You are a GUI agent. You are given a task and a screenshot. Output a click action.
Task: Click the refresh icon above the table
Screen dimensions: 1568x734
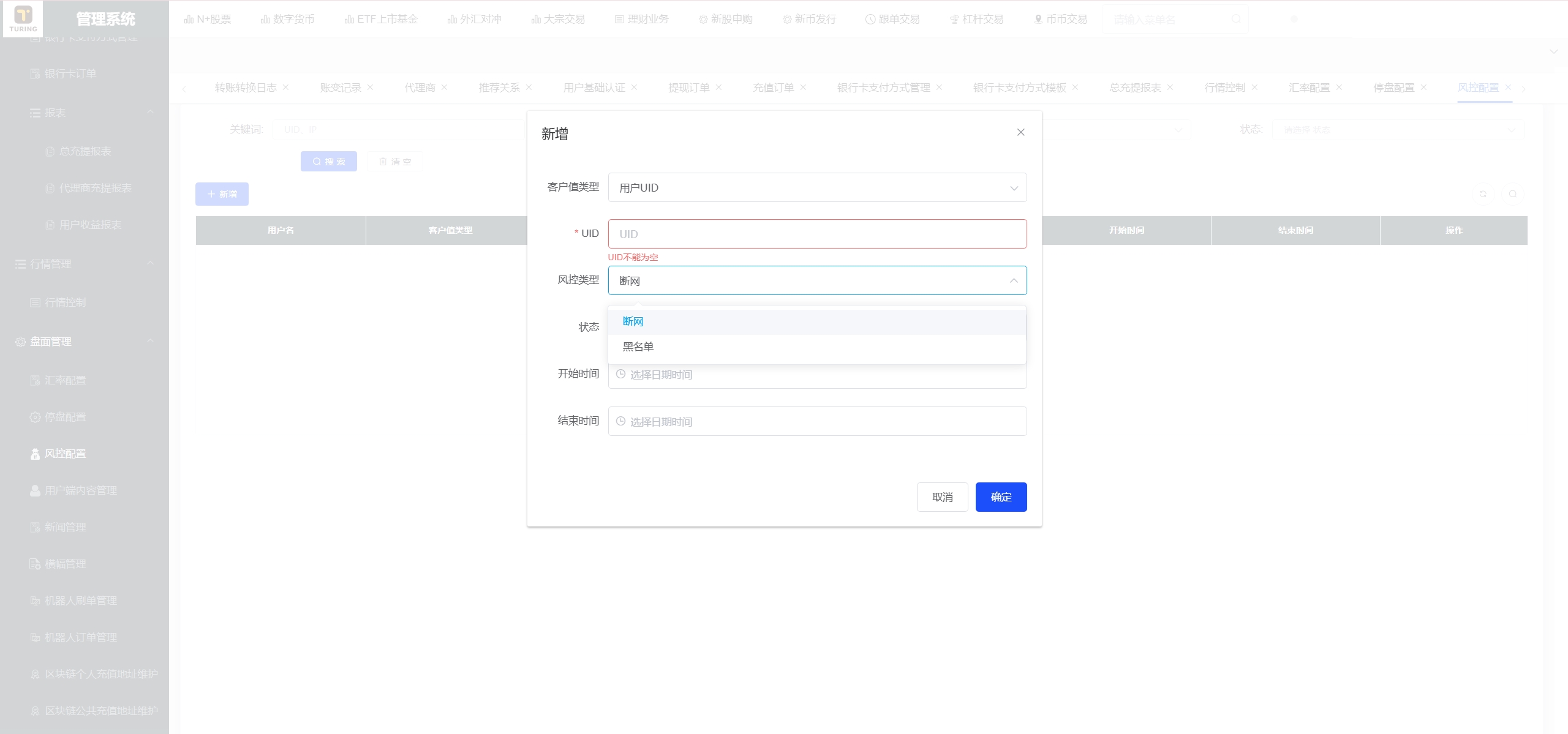(1483, 194)
